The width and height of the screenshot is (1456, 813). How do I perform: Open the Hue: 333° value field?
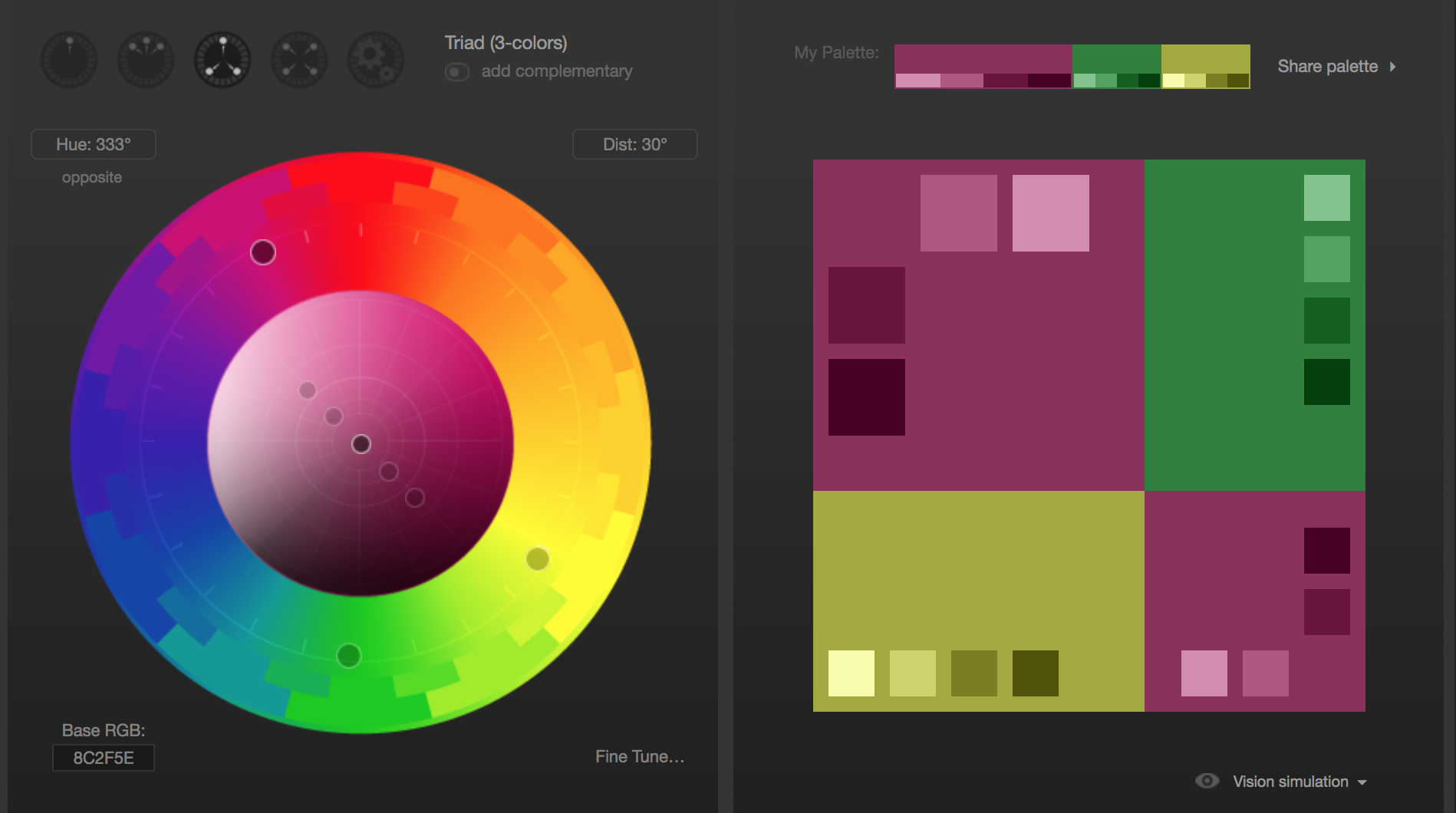coord(92,143)
